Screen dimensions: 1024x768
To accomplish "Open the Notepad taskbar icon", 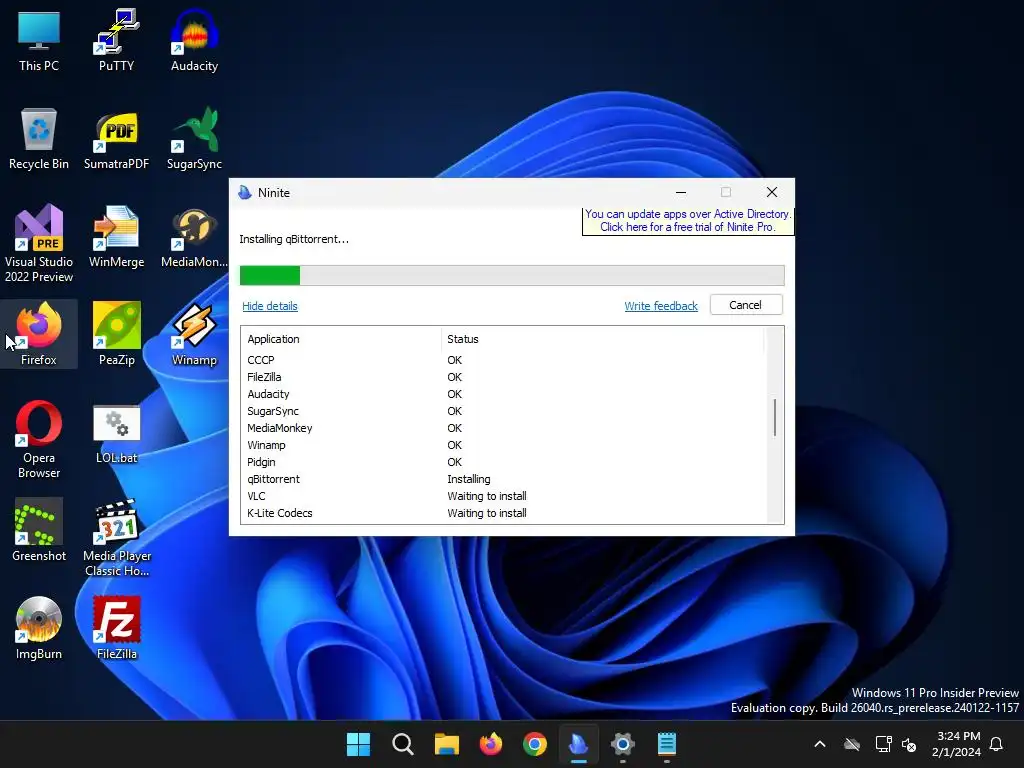I will click(666, 744).
